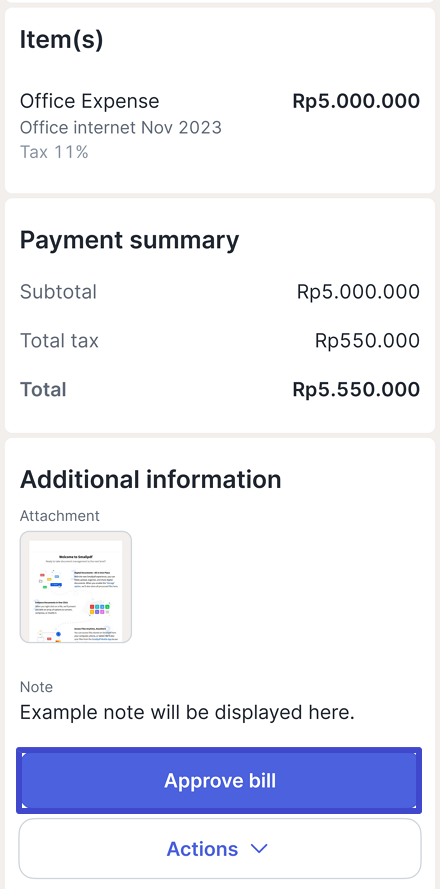This screenshot has height=889, width=440.
Task: Click the Note label
Action: click(36, 687)
